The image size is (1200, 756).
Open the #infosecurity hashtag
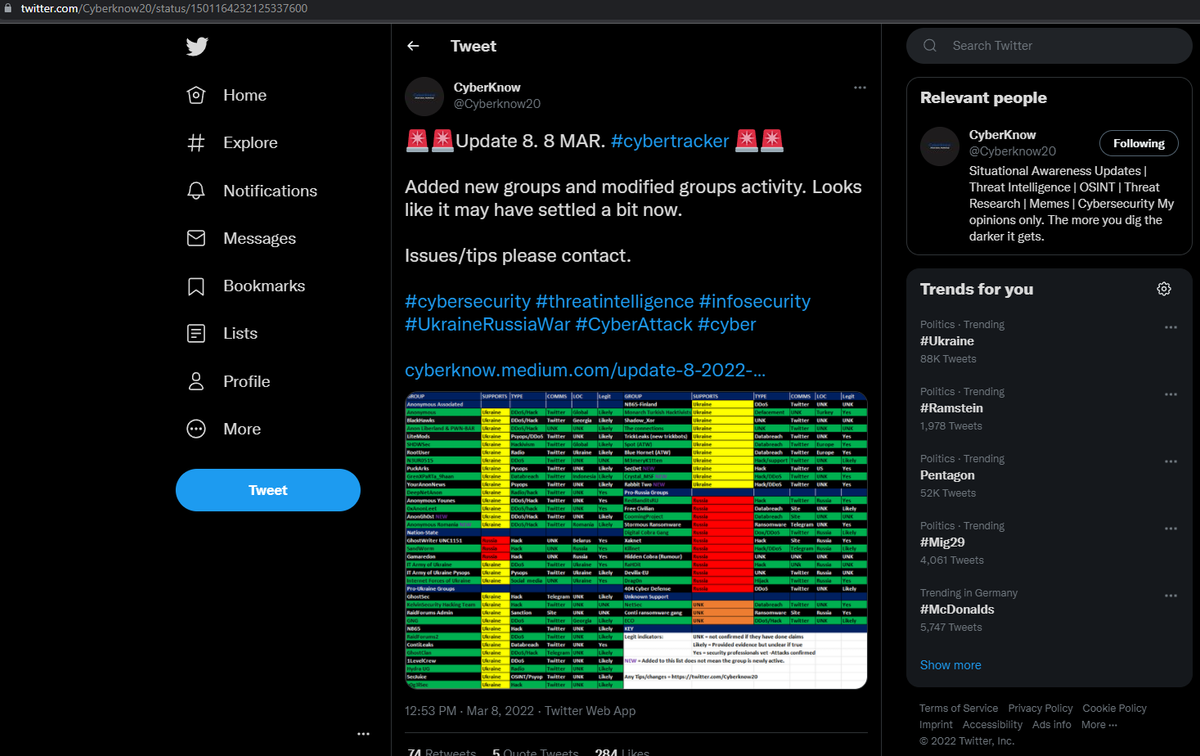[755, 301]
